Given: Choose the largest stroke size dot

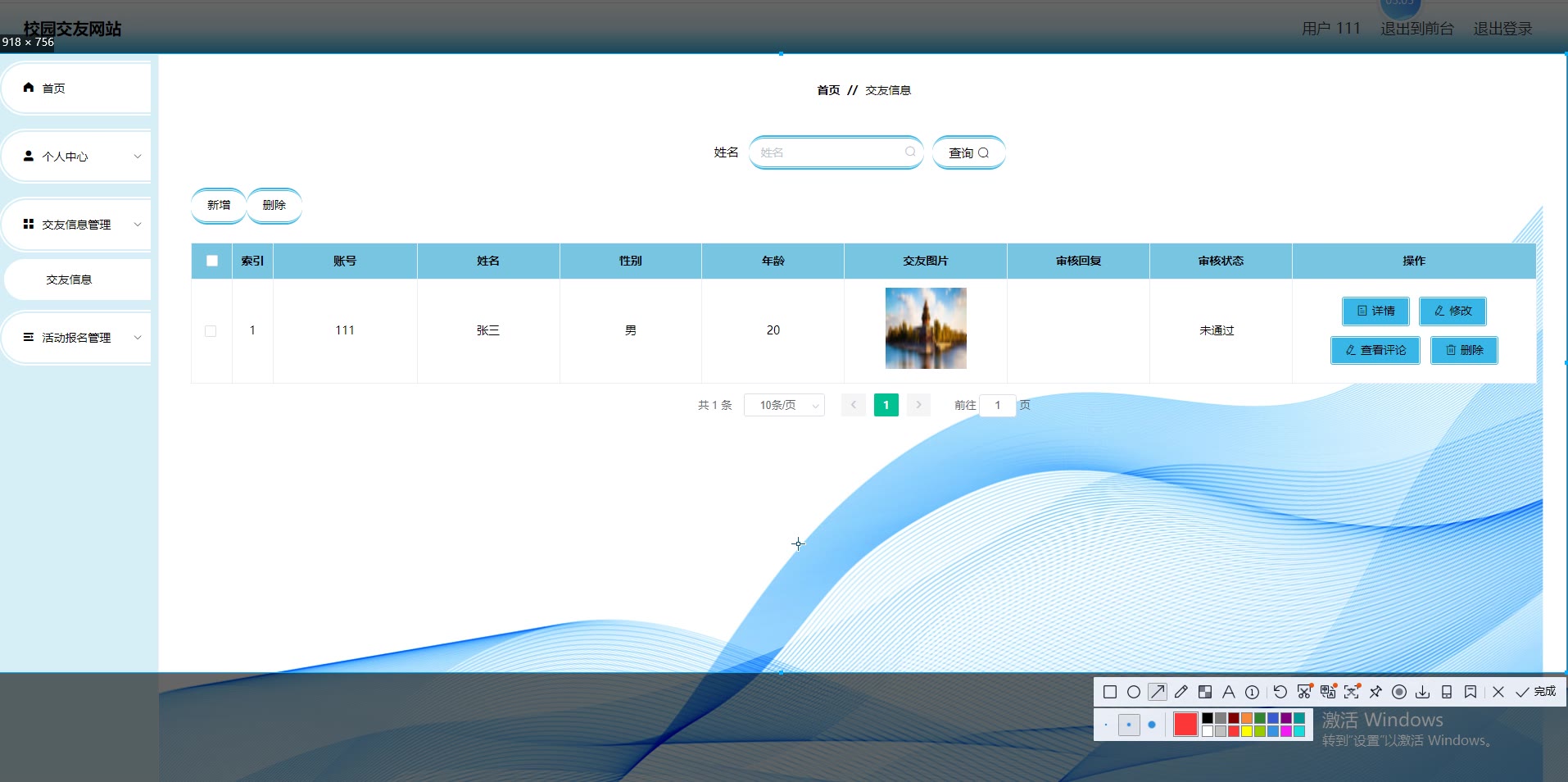Looking at the screenshot, I should pos(1152,725).
